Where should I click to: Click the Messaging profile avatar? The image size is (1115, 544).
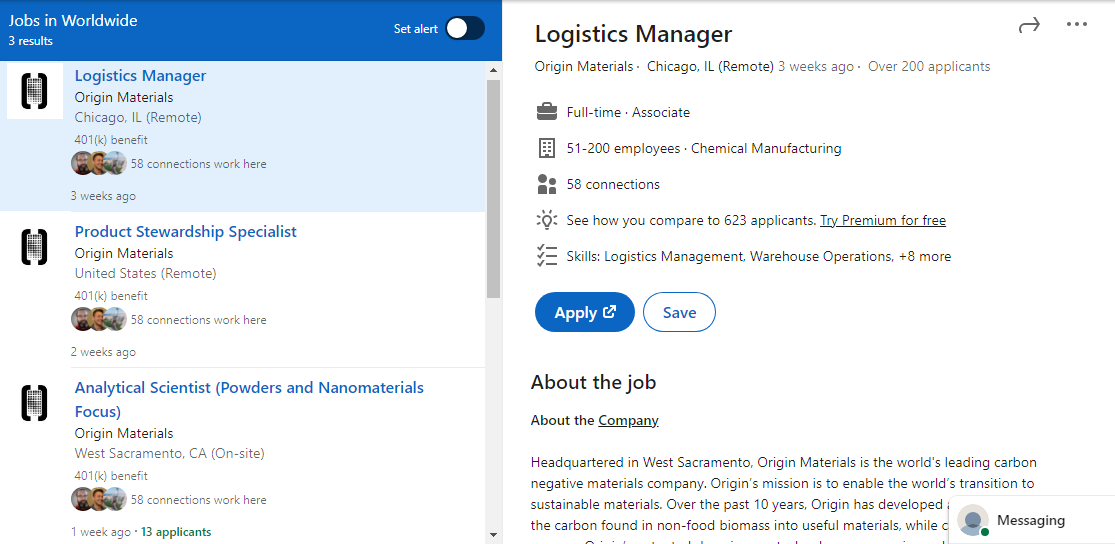(973, 521)
